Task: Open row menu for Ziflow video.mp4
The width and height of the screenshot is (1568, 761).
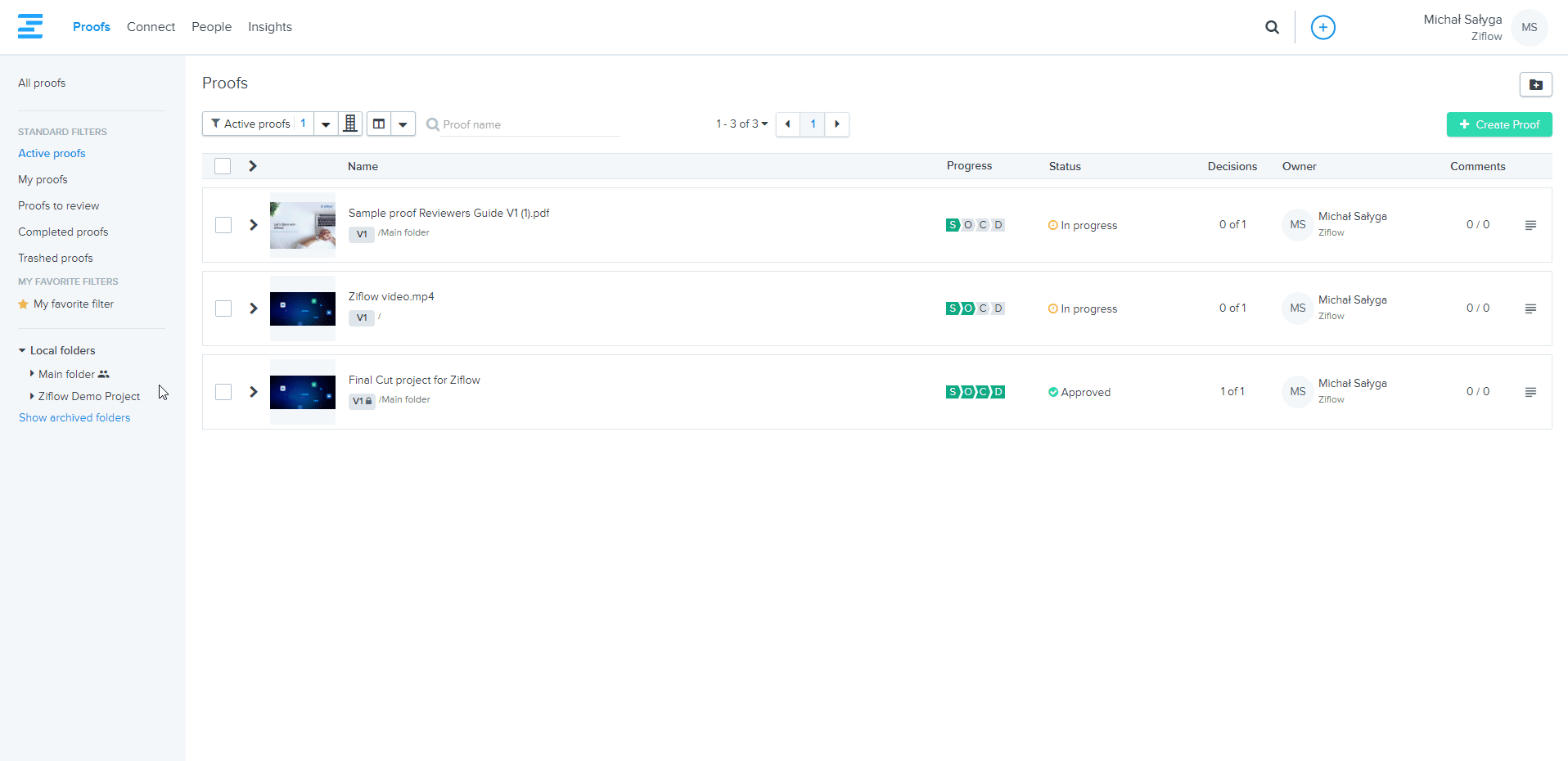Action: pyautogui.click(x=1530, y=308)
